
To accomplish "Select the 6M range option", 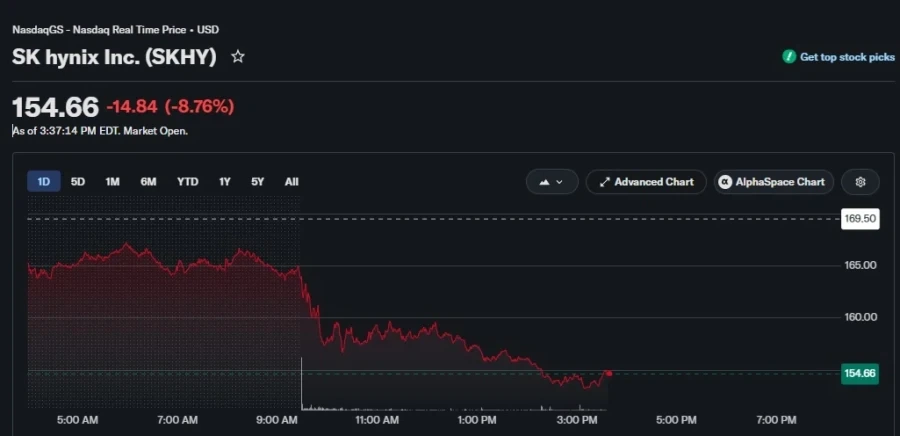I will (x=148, y=182).
